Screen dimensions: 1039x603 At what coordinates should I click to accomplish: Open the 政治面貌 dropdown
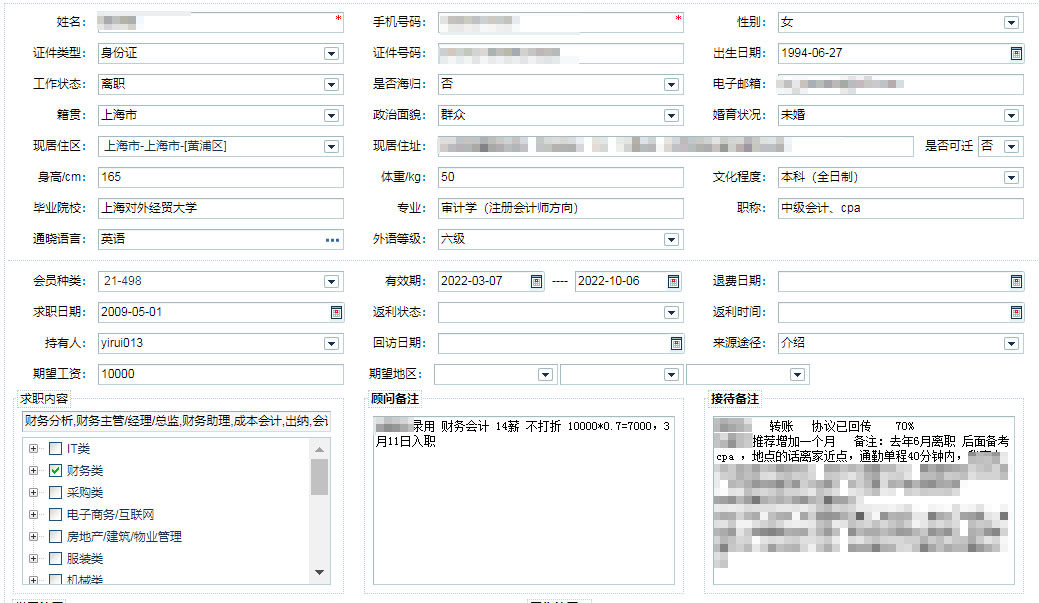click(671, 116)
